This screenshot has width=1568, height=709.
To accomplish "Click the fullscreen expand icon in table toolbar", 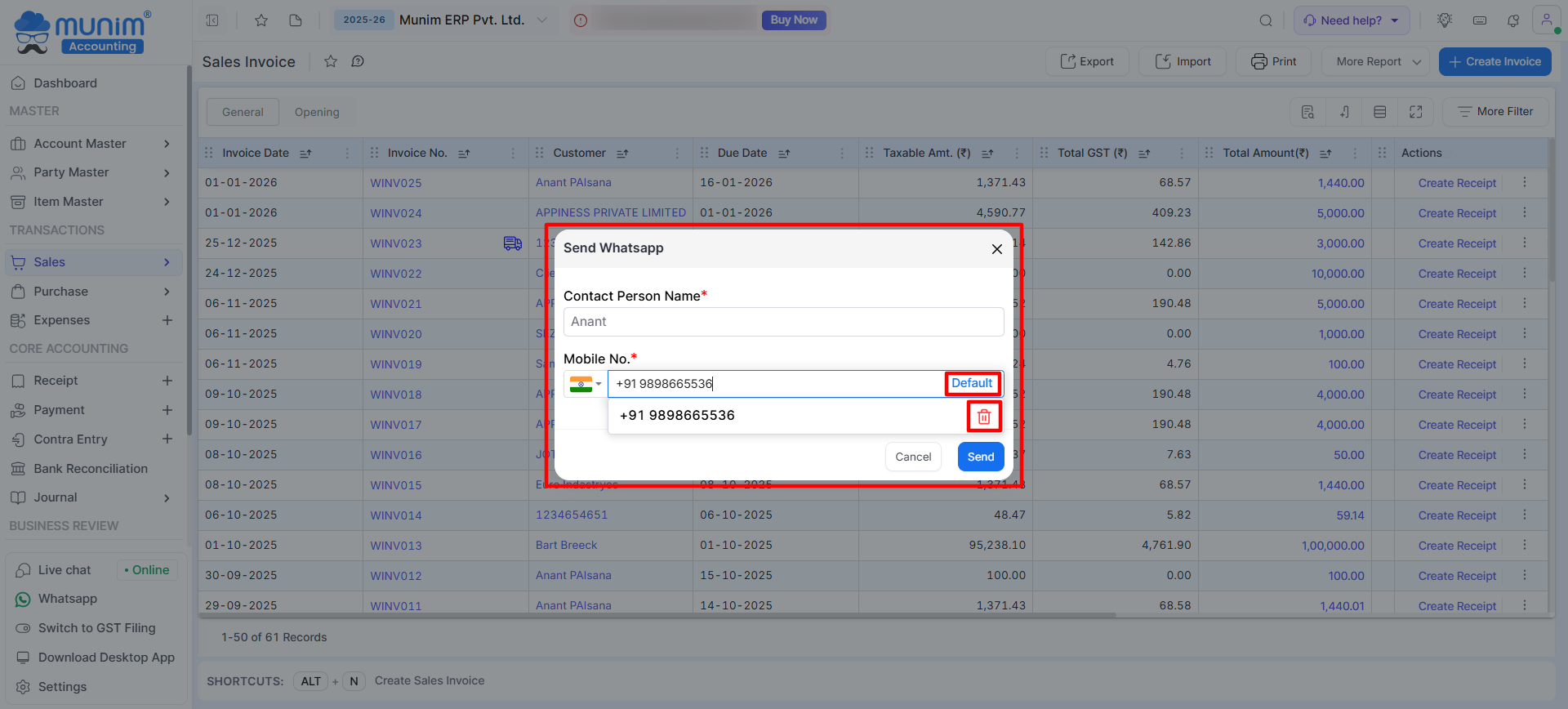I will tap(1416, 112).
